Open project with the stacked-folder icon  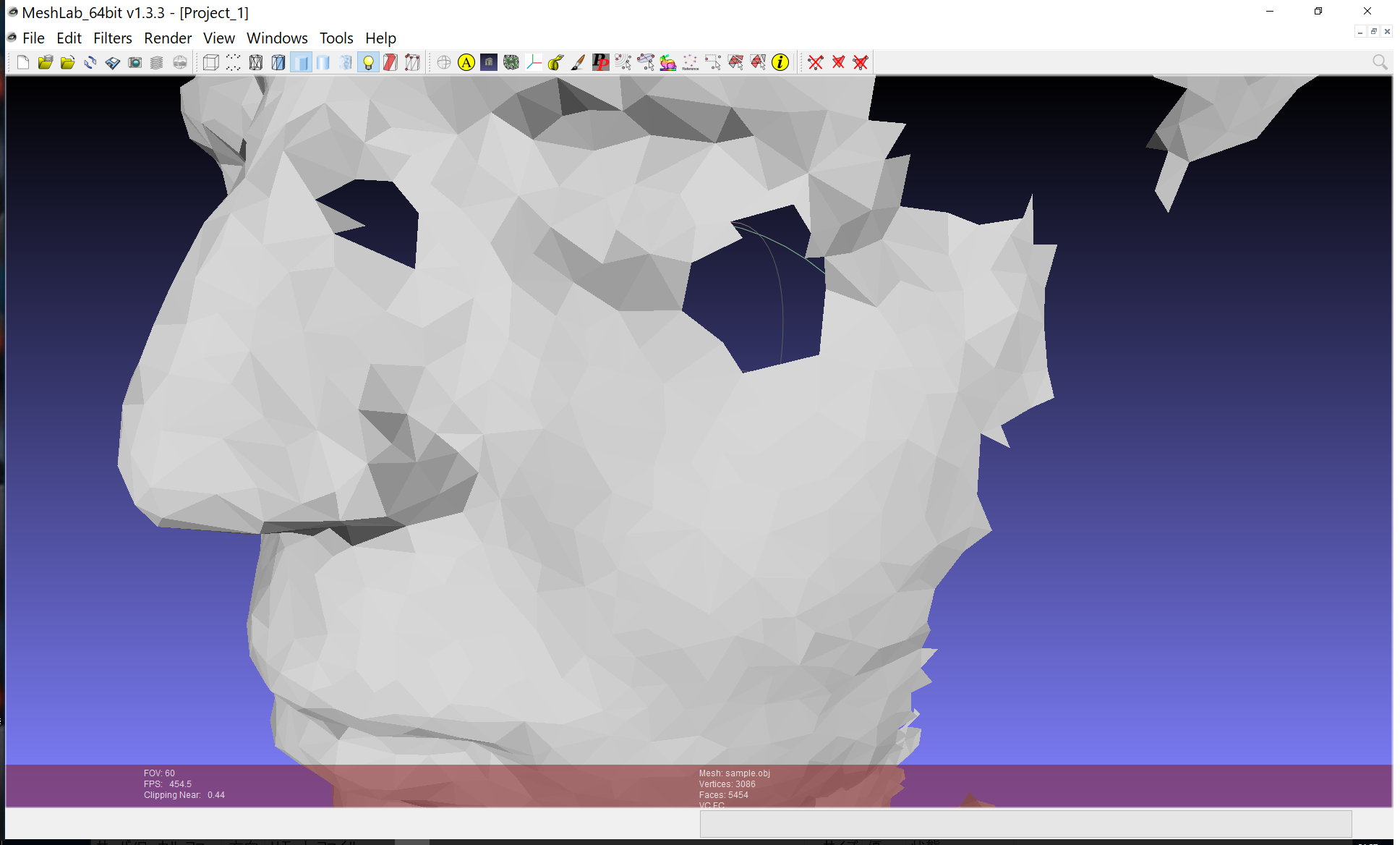(45, 63)
